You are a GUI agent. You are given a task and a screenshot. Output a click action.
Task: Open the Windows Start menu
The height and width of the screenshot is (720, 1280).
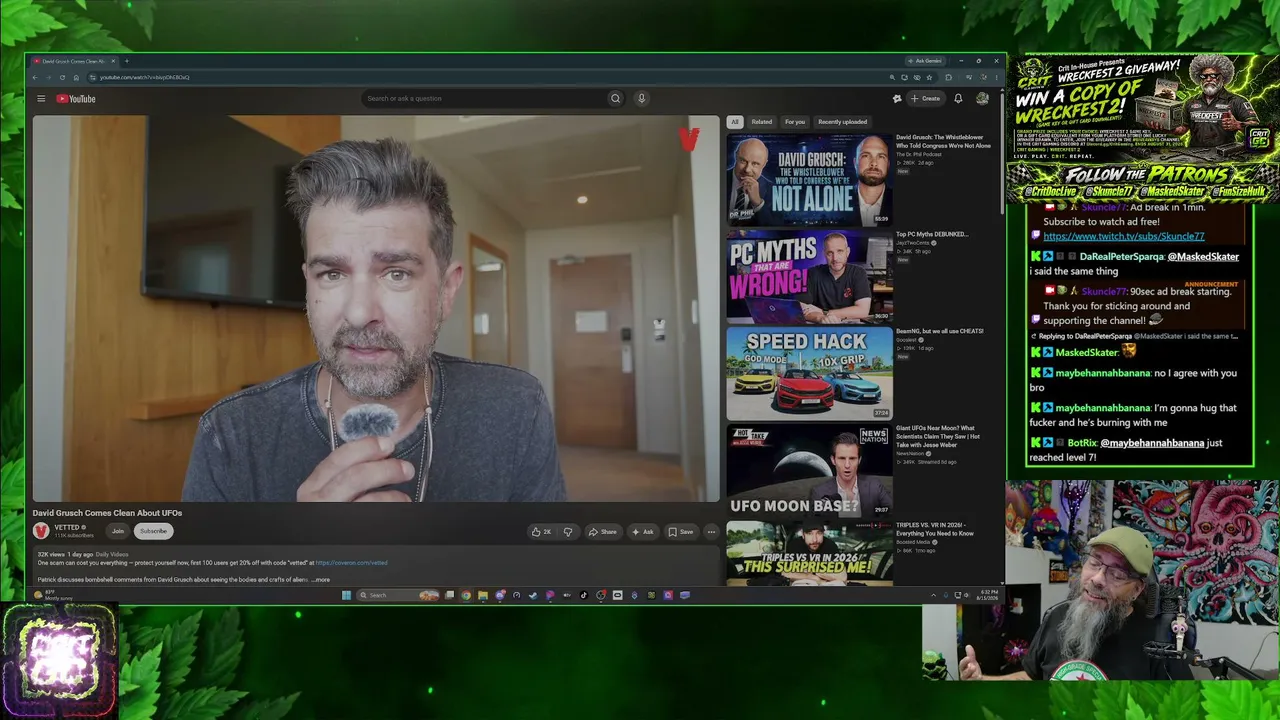pos(347,595)
